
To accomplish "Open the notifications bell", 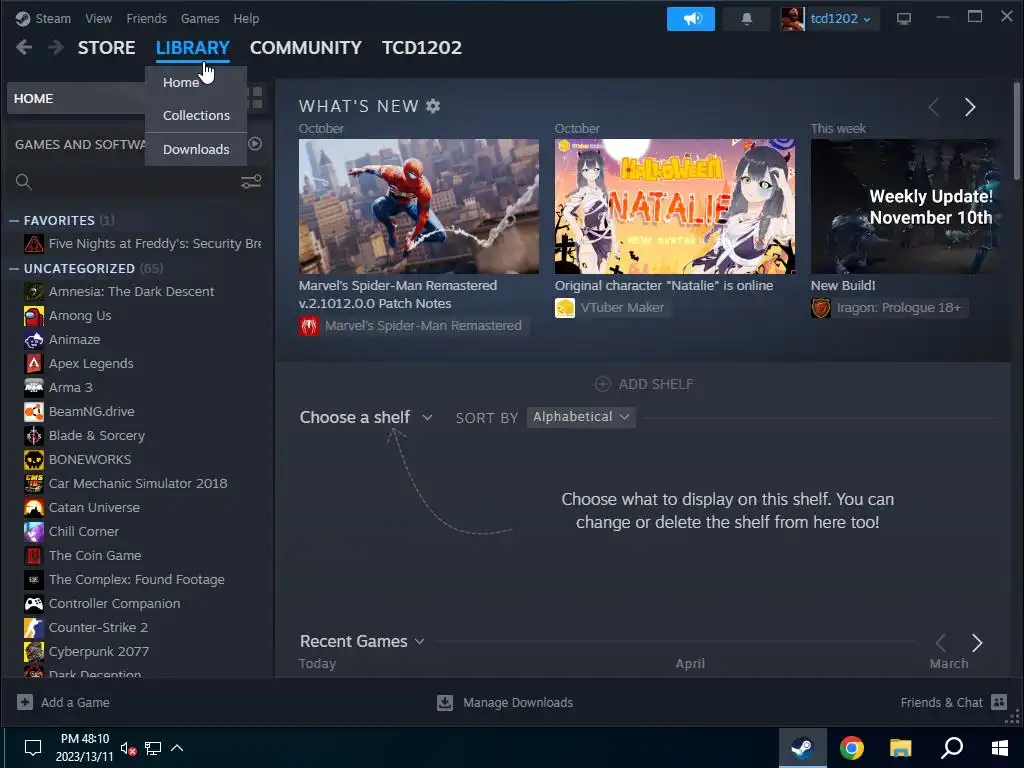I will (746, 19).
